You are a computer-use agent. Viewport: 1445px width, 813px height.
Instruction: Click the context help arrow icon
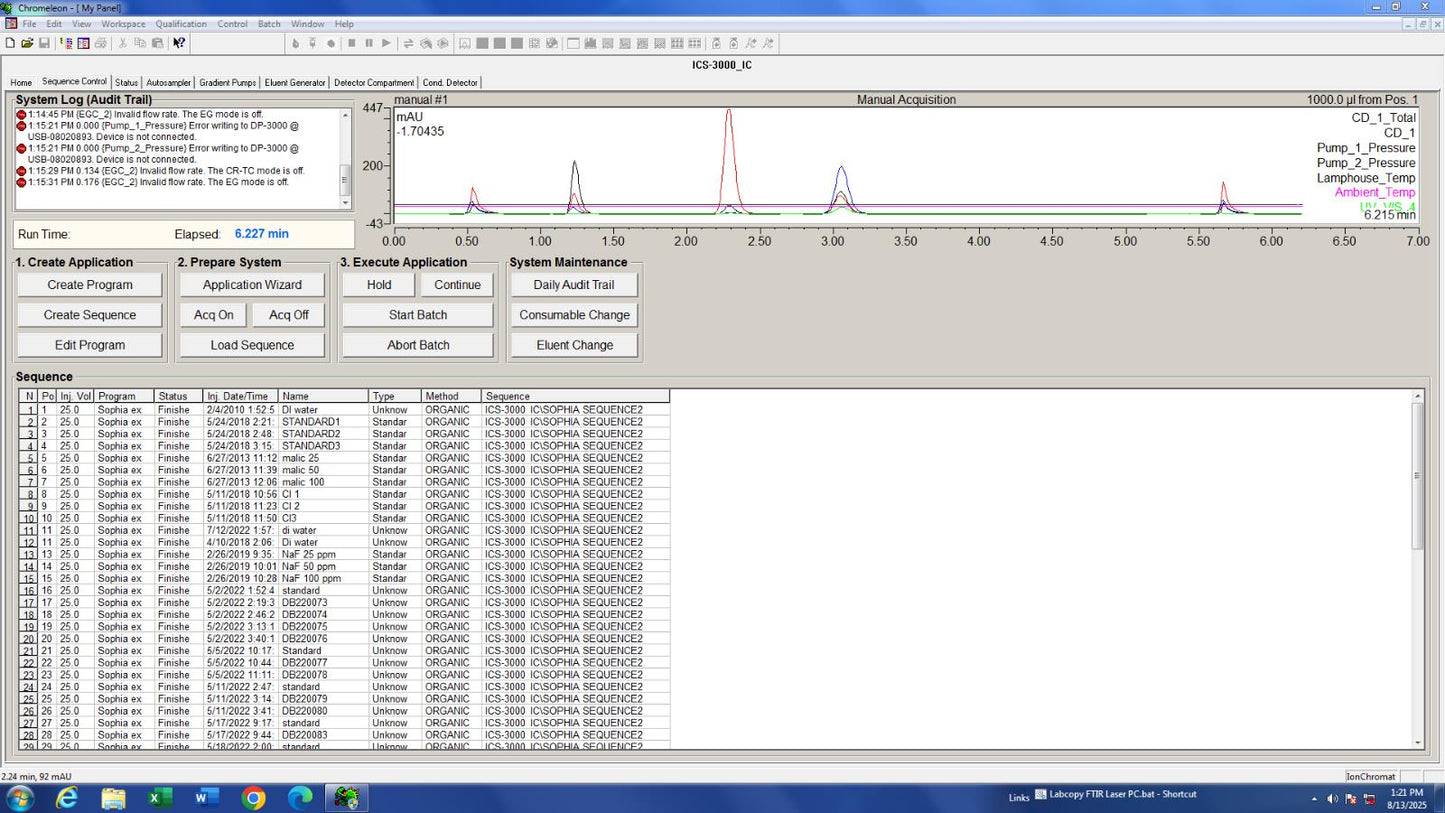coord(178,43)
